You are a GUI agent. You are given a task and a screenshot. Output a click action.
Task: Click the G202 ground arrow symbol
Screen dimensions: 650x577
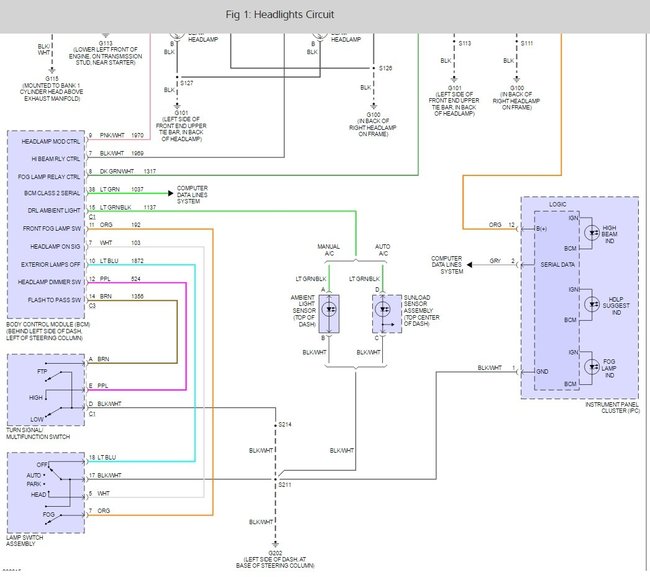click(x=275, y=545)
